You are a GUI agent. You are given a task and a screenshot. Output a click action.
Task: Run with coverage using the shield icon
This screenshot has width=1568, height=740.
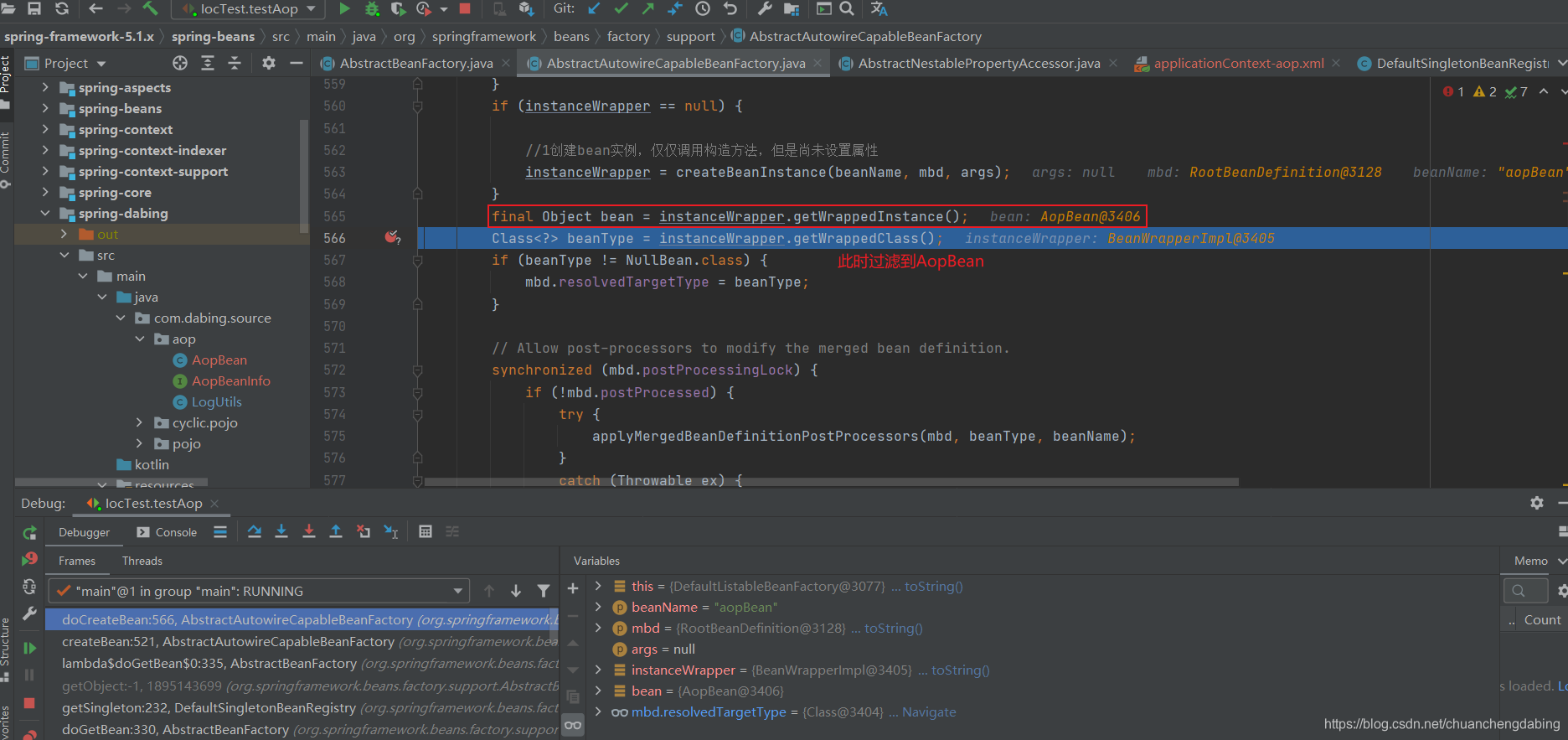tap(398, 8)
